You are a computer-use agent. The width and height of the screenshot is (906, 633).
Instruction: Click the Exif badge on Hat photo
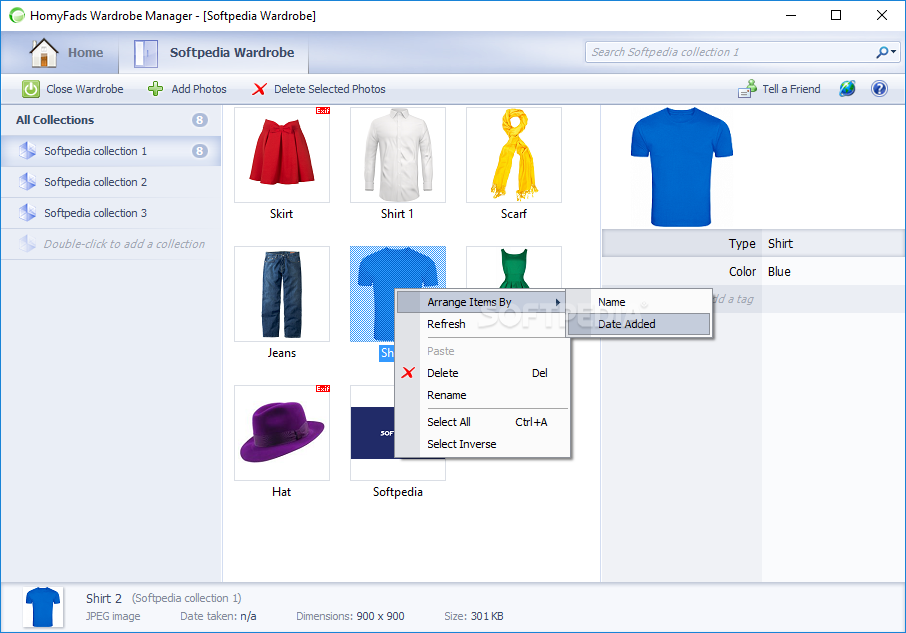click(322, 389)
